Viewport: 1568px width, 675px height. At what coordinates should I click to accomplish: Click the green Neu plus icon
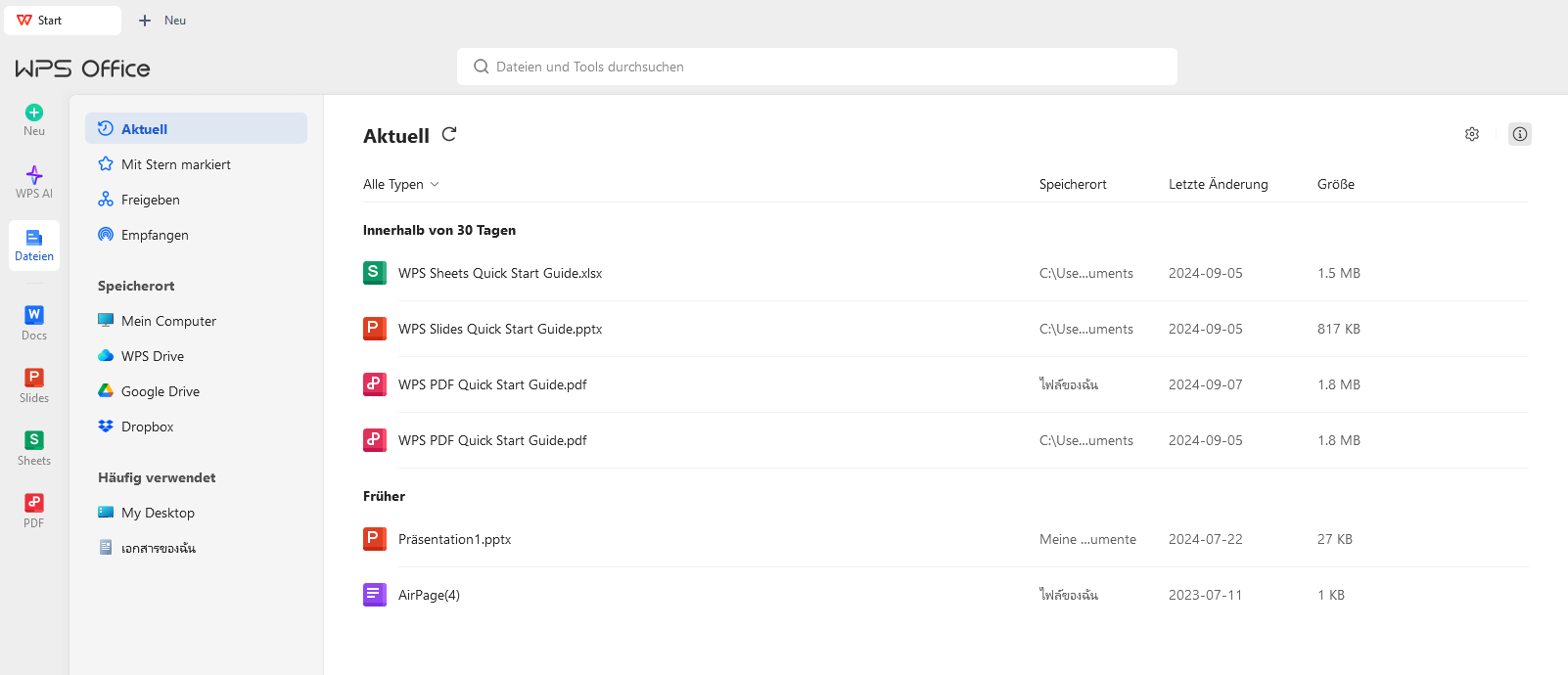[x=34, y=113]
